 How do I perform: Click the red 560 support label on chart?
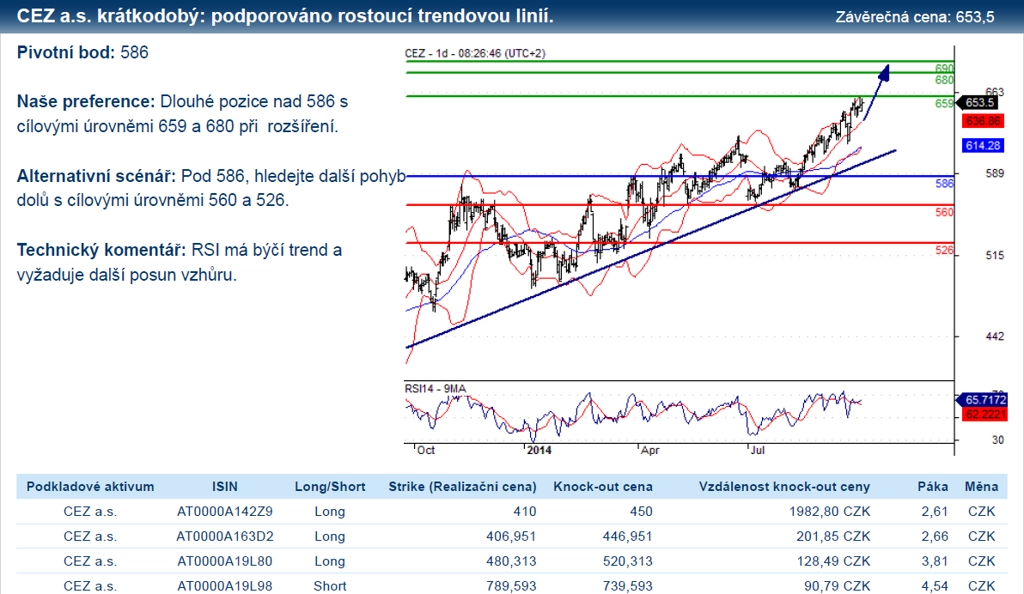click(944, 212)
